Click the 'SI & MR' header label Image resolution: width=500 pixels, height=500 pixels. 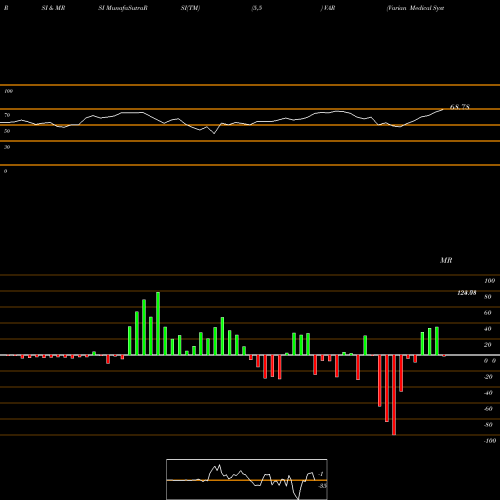[53, 8]
